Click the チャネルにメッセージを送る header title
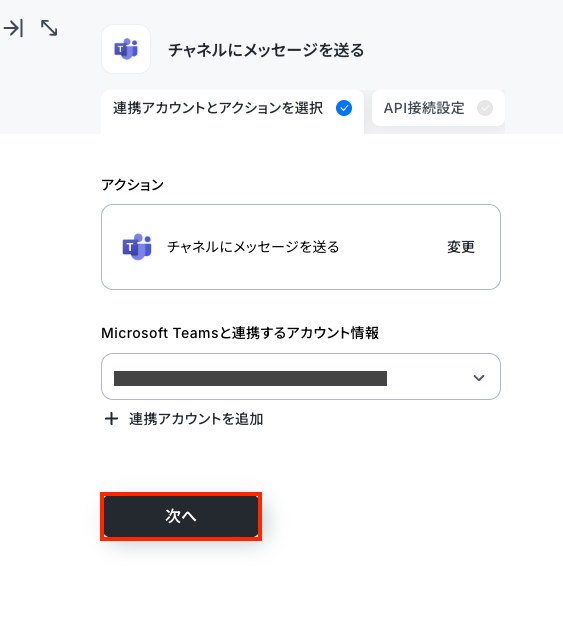This screenshot has width=563, height=627. tap(266, 50)
